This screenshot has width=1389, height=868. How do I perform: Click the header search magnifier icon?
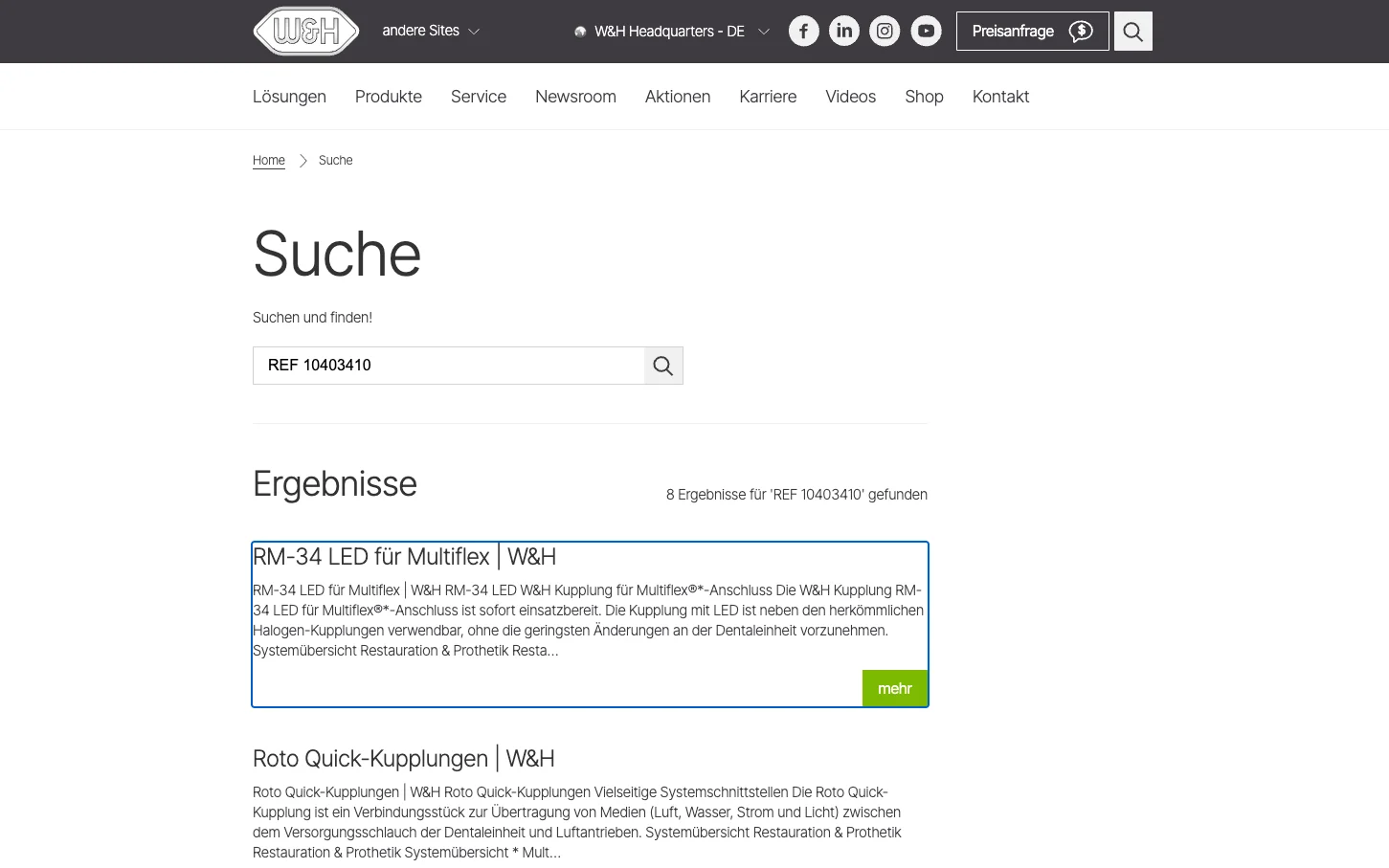coord(1133,32)
